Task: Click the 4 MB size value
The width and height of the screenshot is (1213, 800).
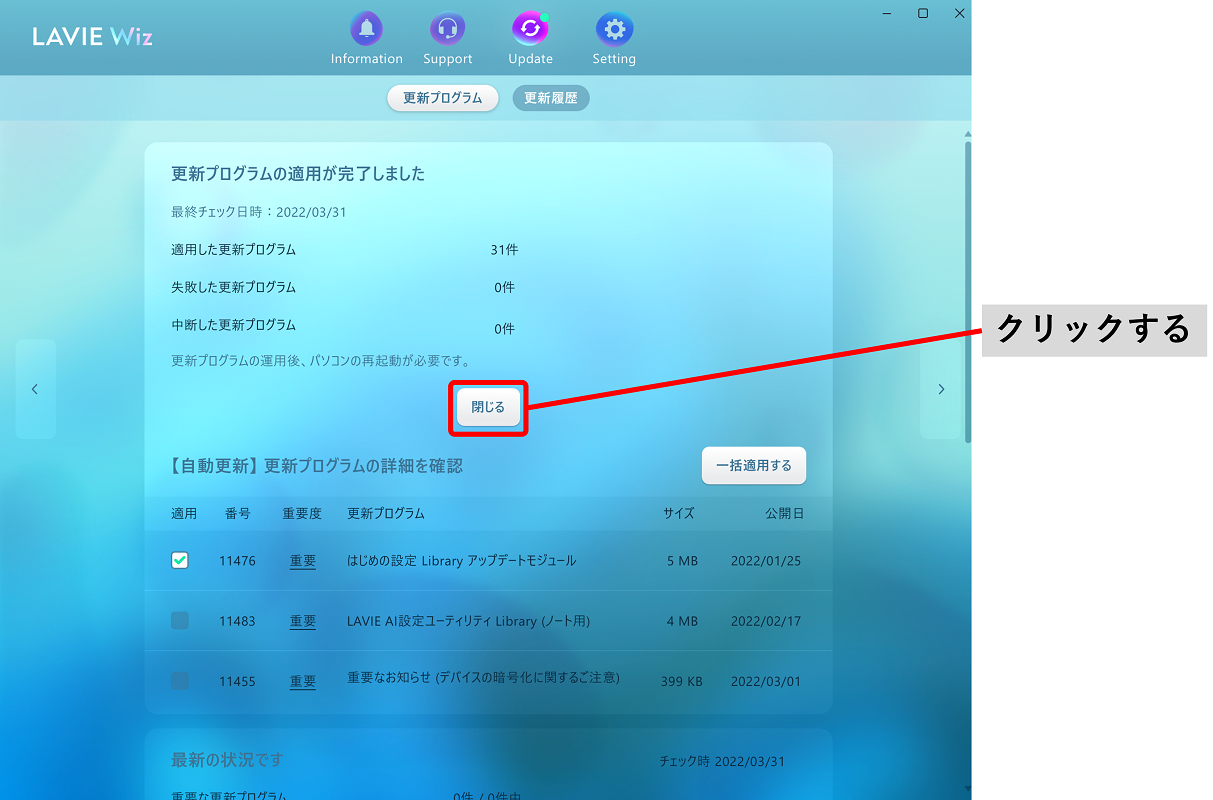Action: 682,622
